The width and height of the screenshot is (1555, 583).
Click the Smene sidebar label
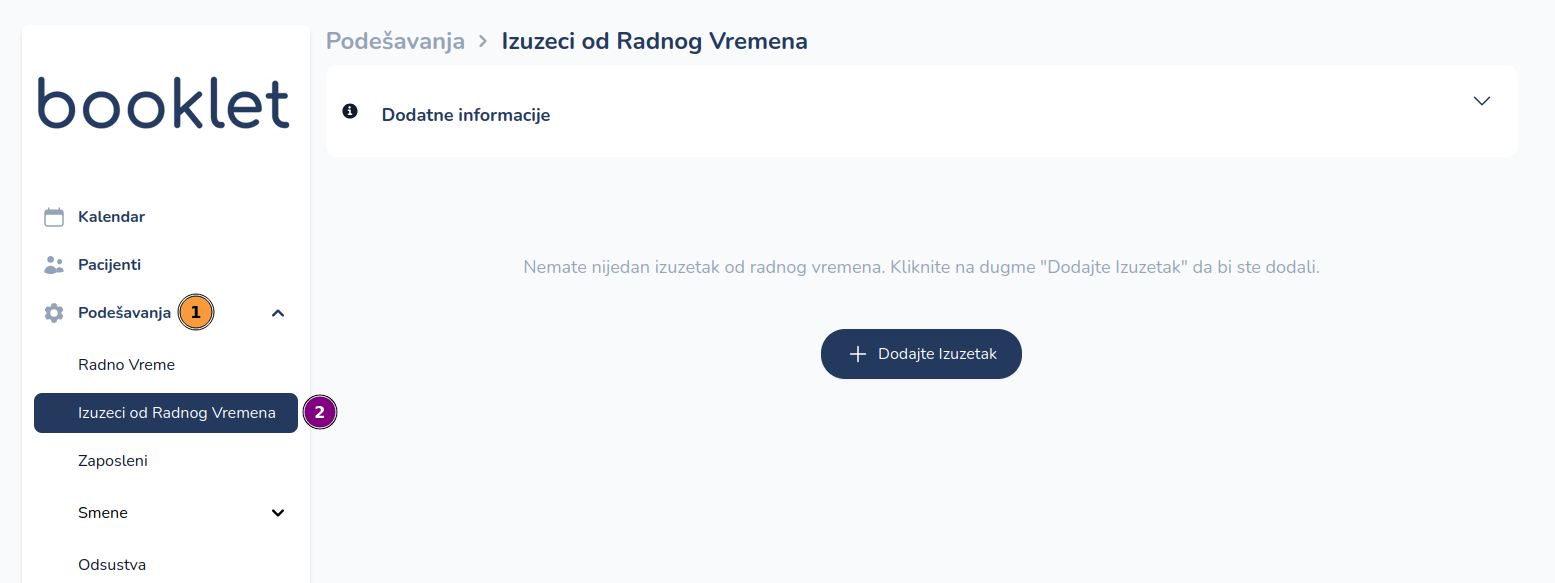tap(103, 513)
